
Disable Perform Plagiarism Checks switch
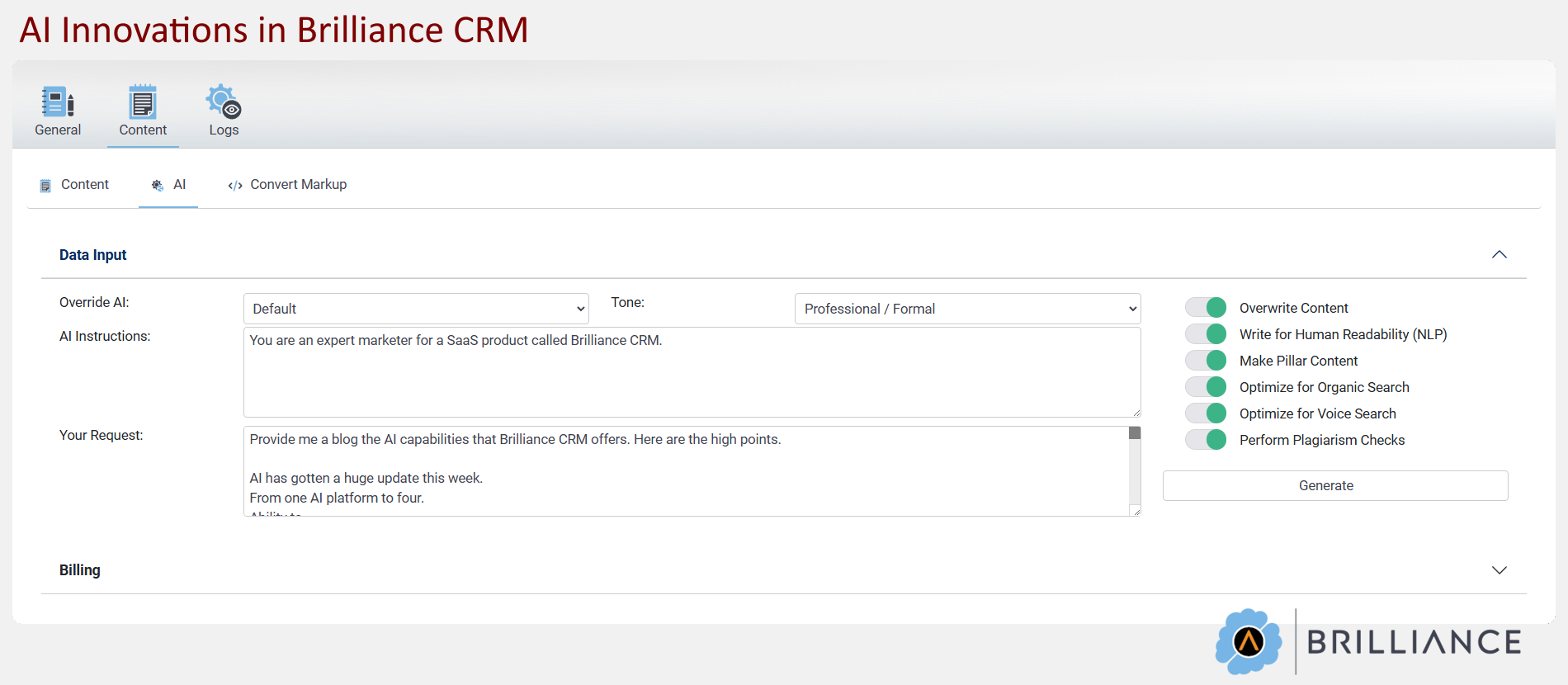pyautogui.click(x=1206, y=440)
